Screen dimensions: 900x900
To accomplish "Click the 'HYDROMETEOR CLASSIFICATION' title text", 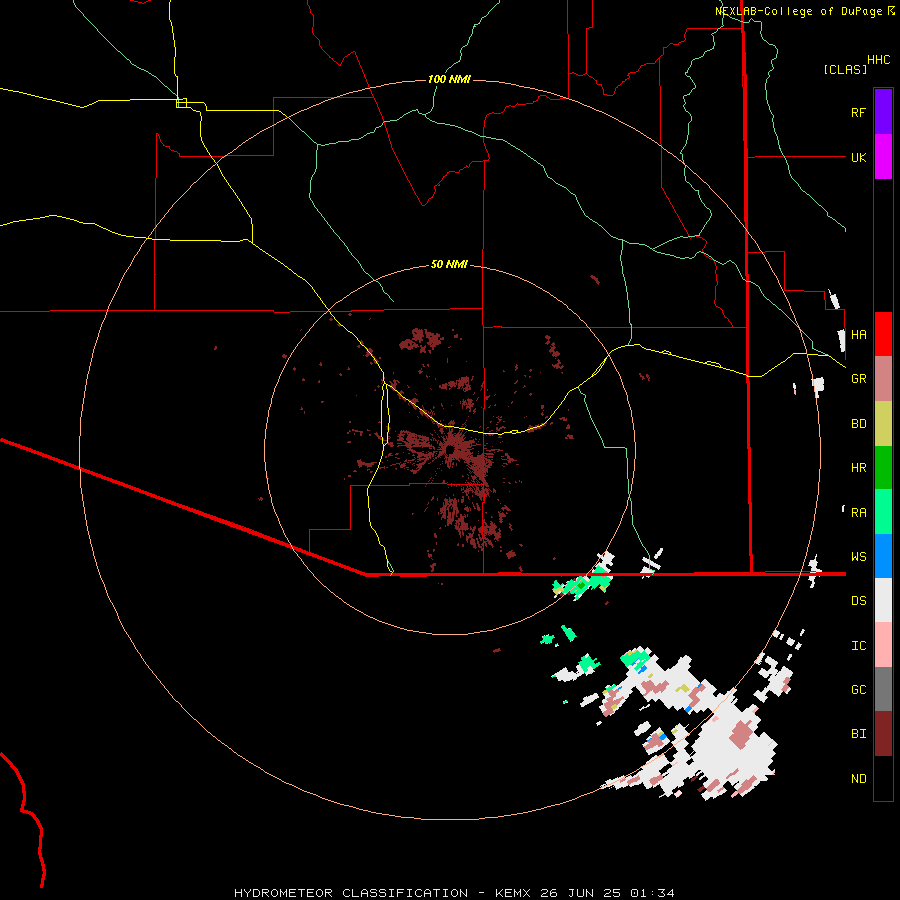I will point(351,893).
